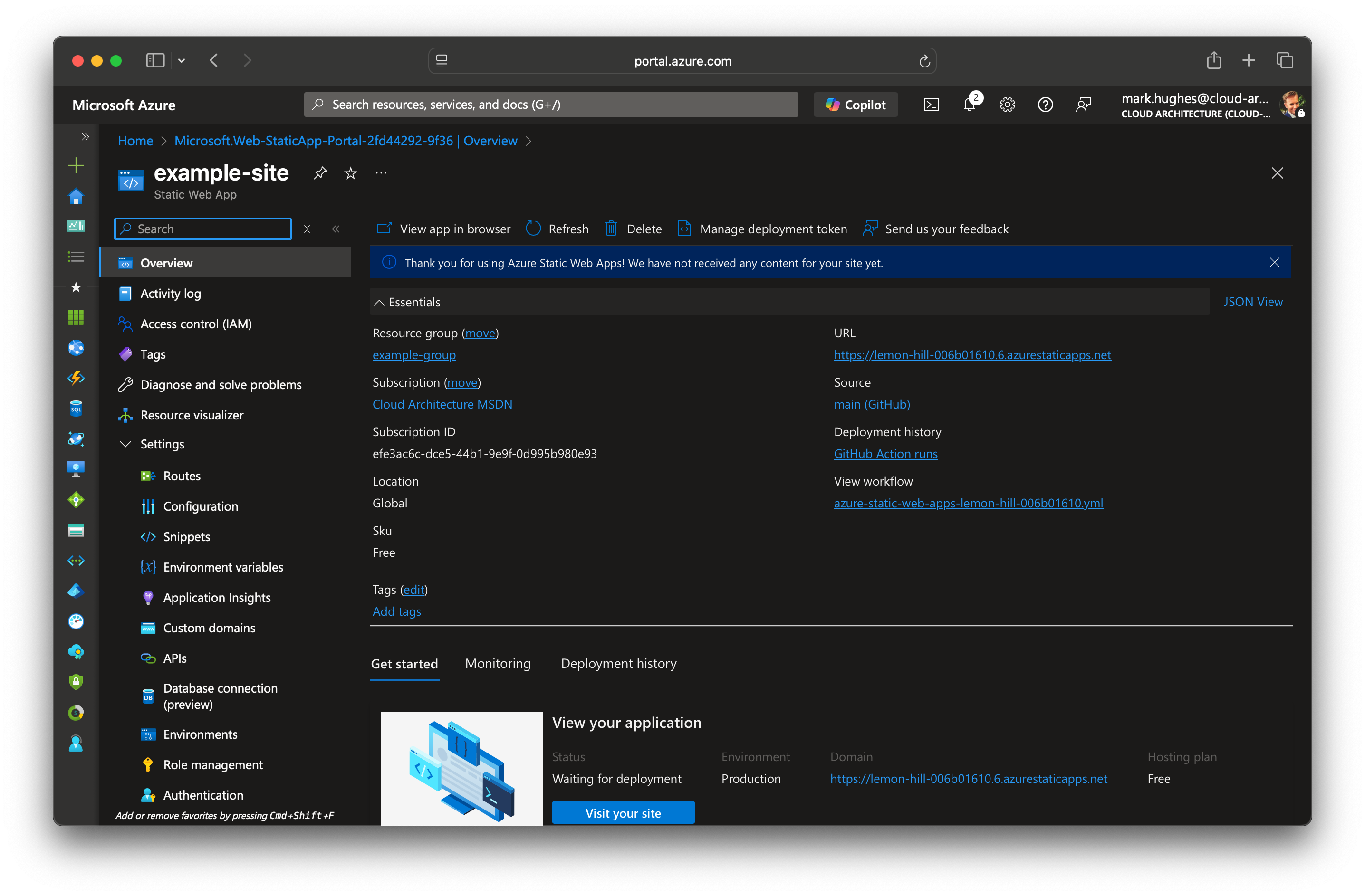Switch to Deployment history tab
The width and height of the screenshot is (1365, 896).
click(618, 663)
